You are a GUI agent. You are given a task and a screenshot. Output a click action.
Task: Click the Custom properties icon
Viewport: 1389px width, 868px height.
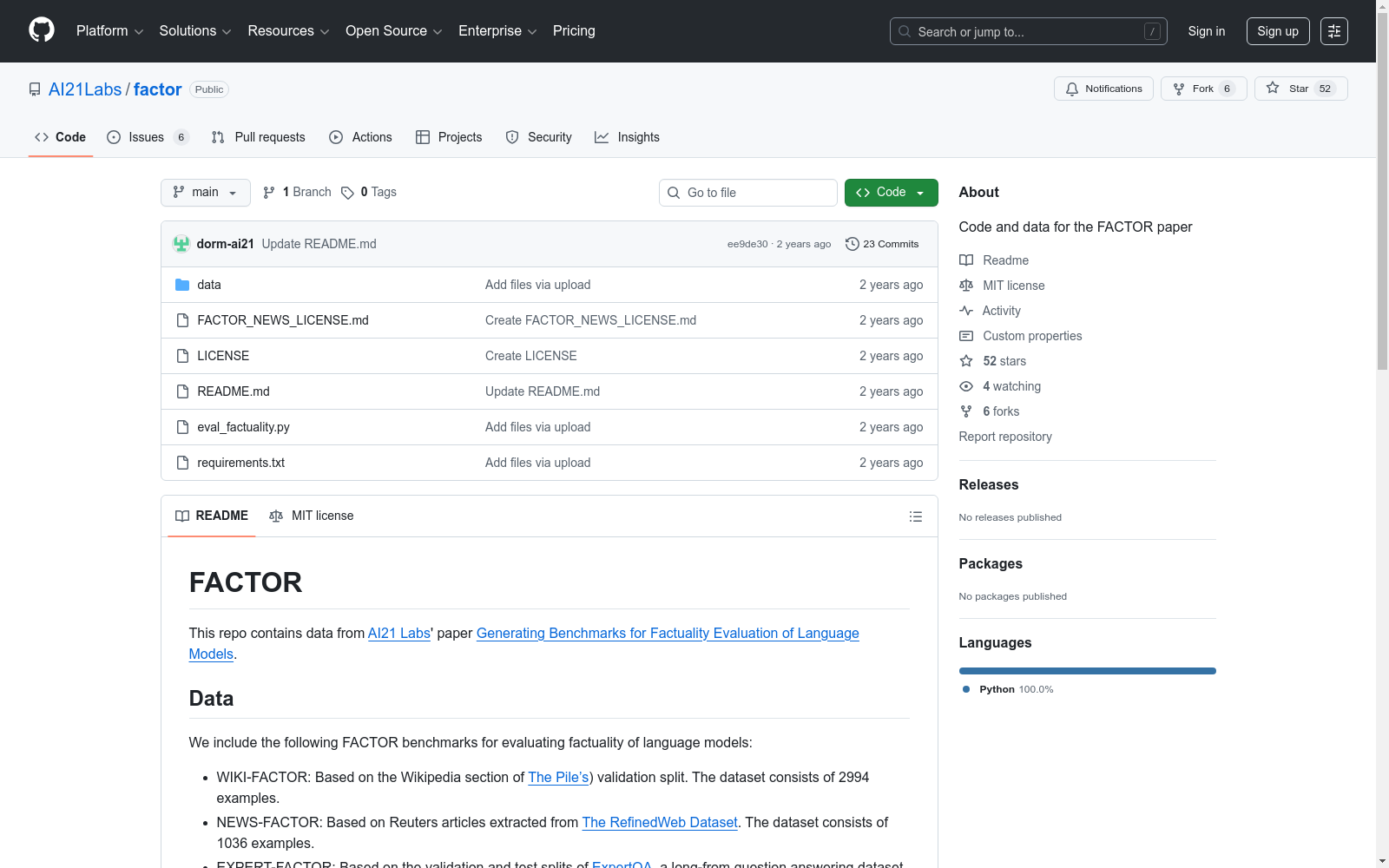pos(966,336)
